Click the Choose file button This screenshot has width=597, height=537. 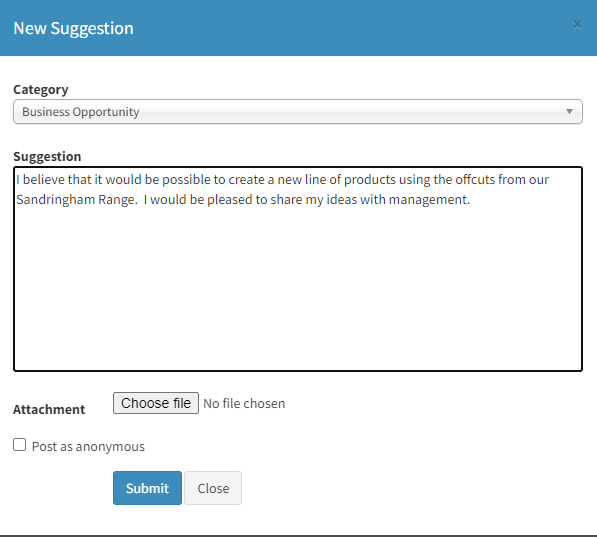point(156,403)
